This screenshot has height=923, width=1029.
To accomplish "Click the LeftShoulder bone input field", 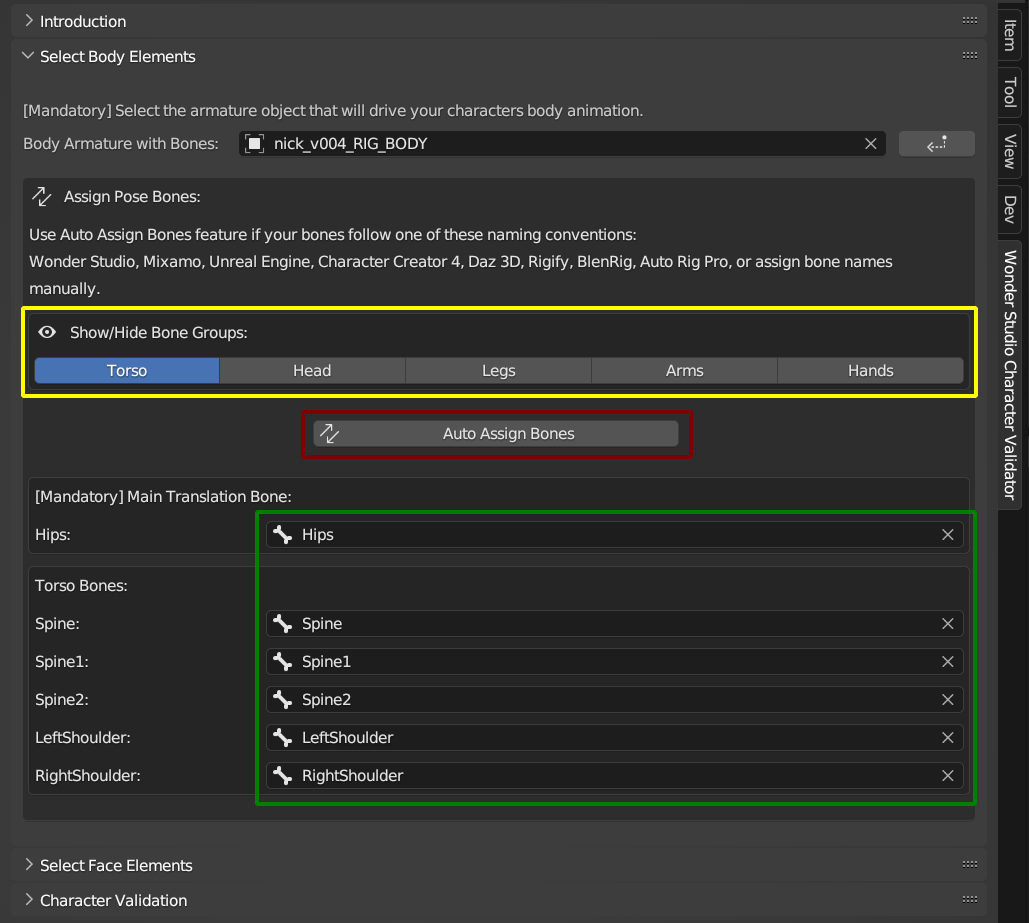I will click(614, 738).
